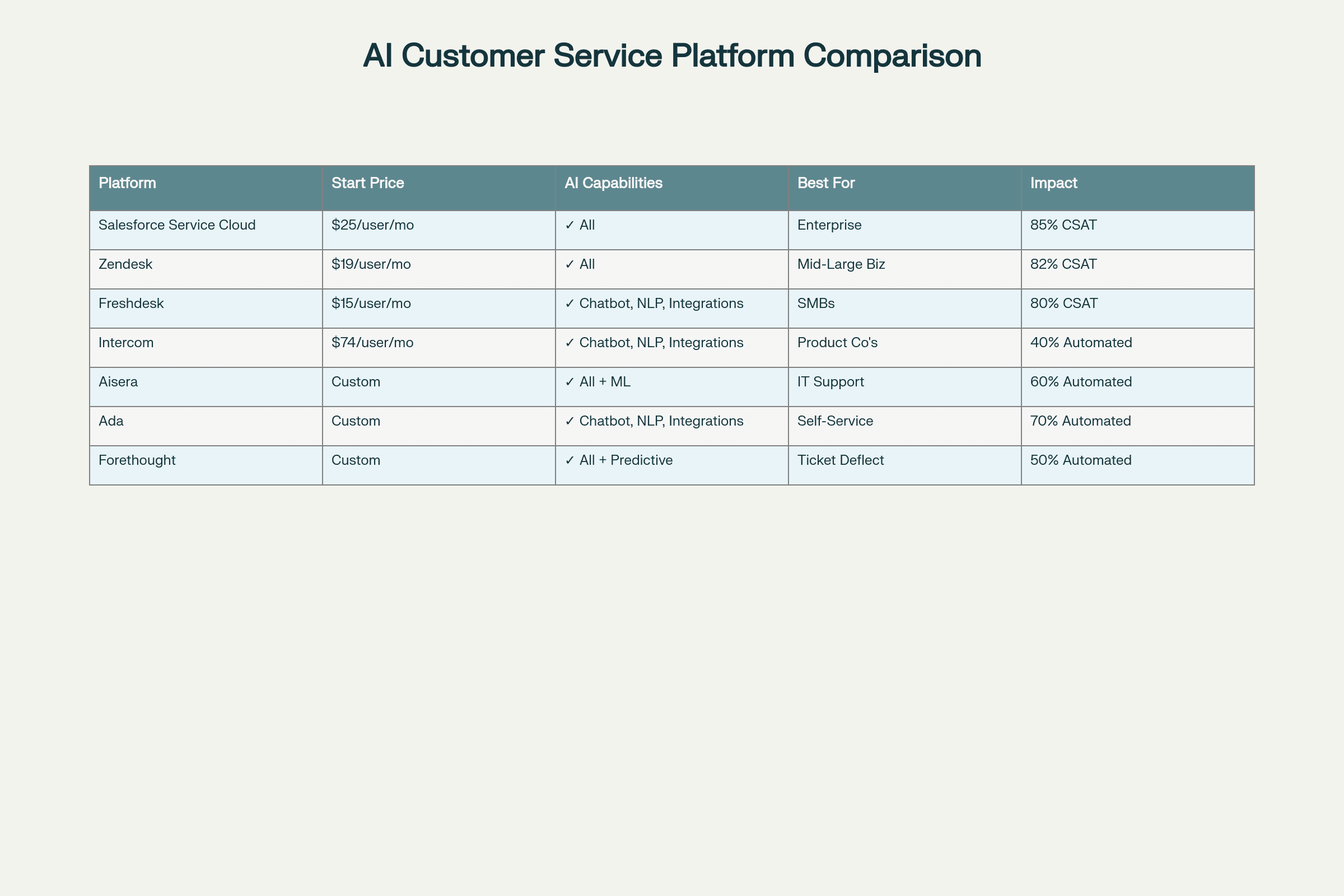The height and width of the screenshot is (896, 1344).
Task: Click the 'Custom' price in Aisera row
Action: click(439, 387)
